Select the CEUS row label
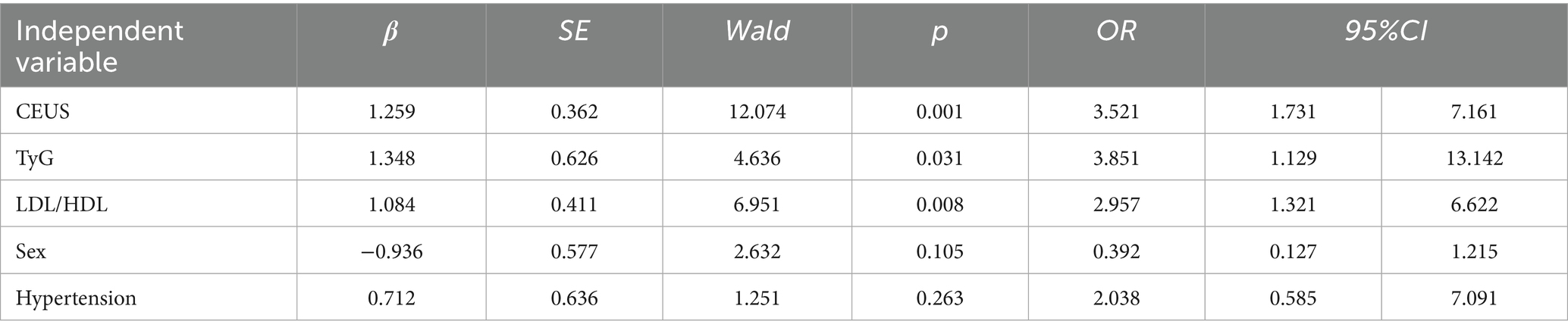The width and height of the screenshot is (1568, 334). [42, 112]
